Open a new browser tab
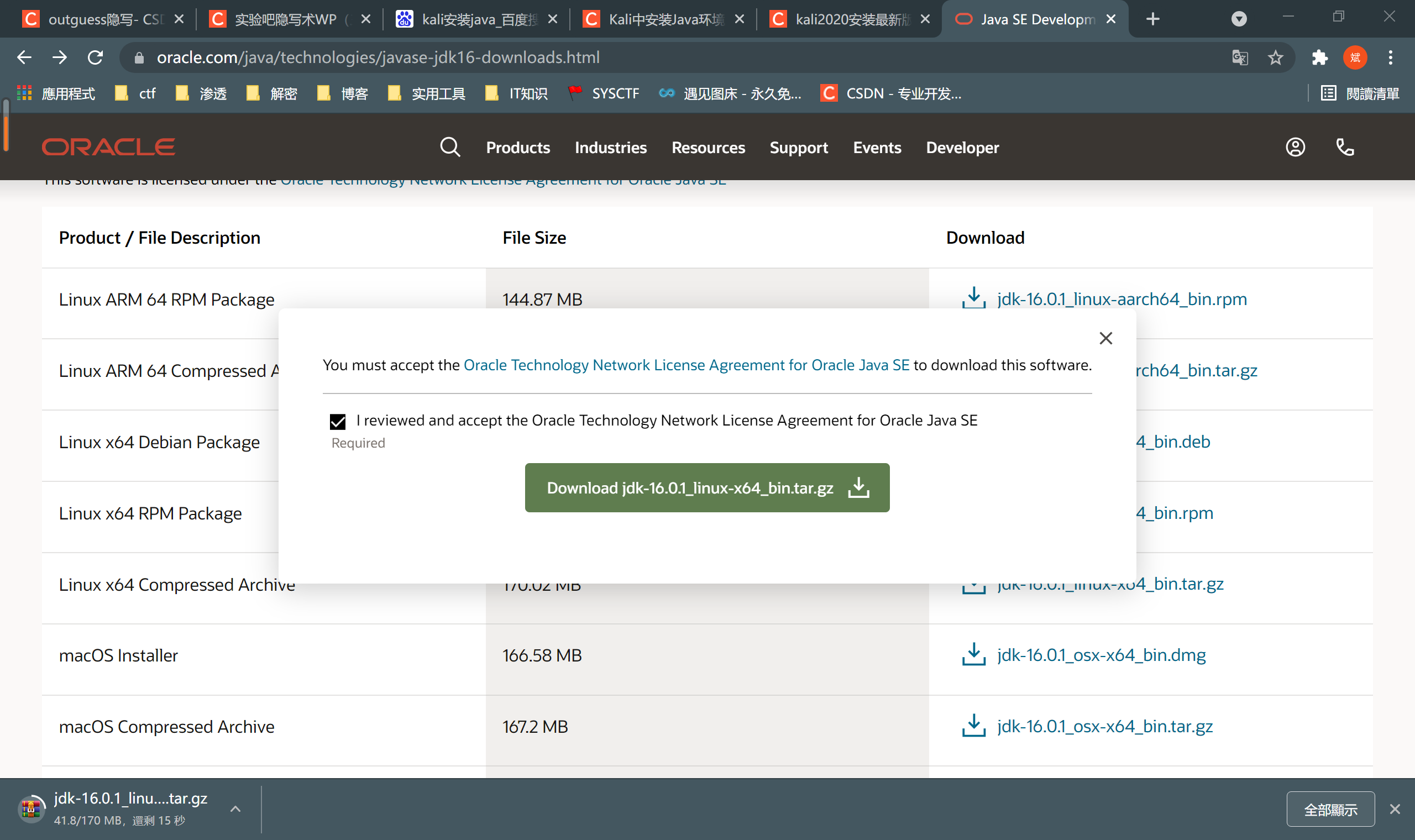This screenshot has height=840, width=1415. point(1152,19)
